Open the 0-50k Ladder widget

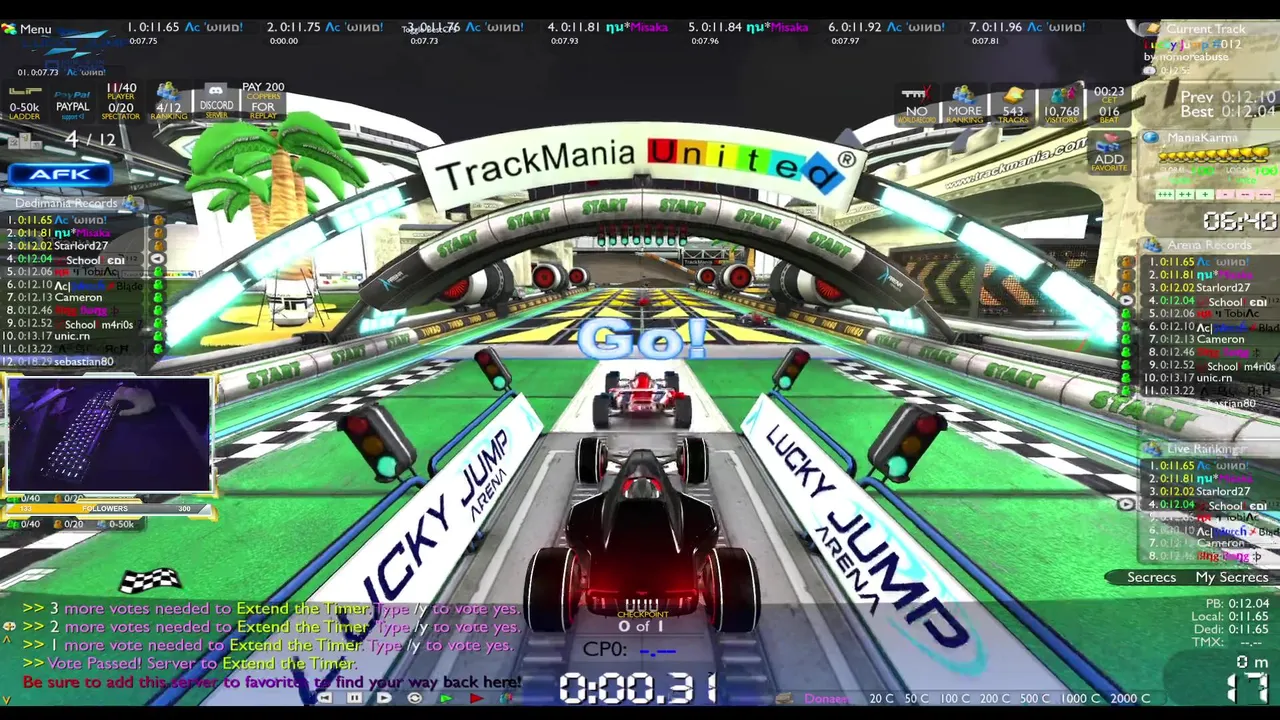tap(24, 101)
